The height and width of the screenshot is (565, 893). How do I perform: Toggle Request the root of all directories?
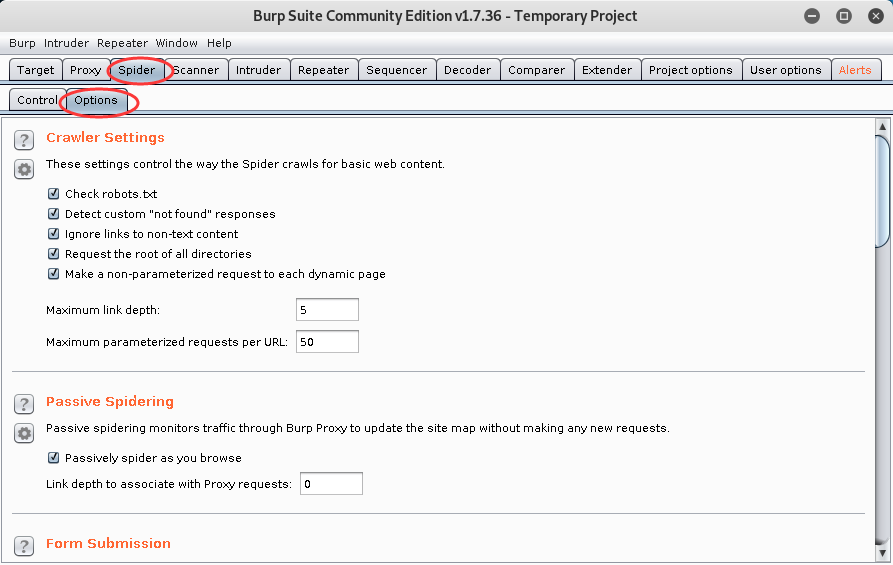click(x=54, y=253)
